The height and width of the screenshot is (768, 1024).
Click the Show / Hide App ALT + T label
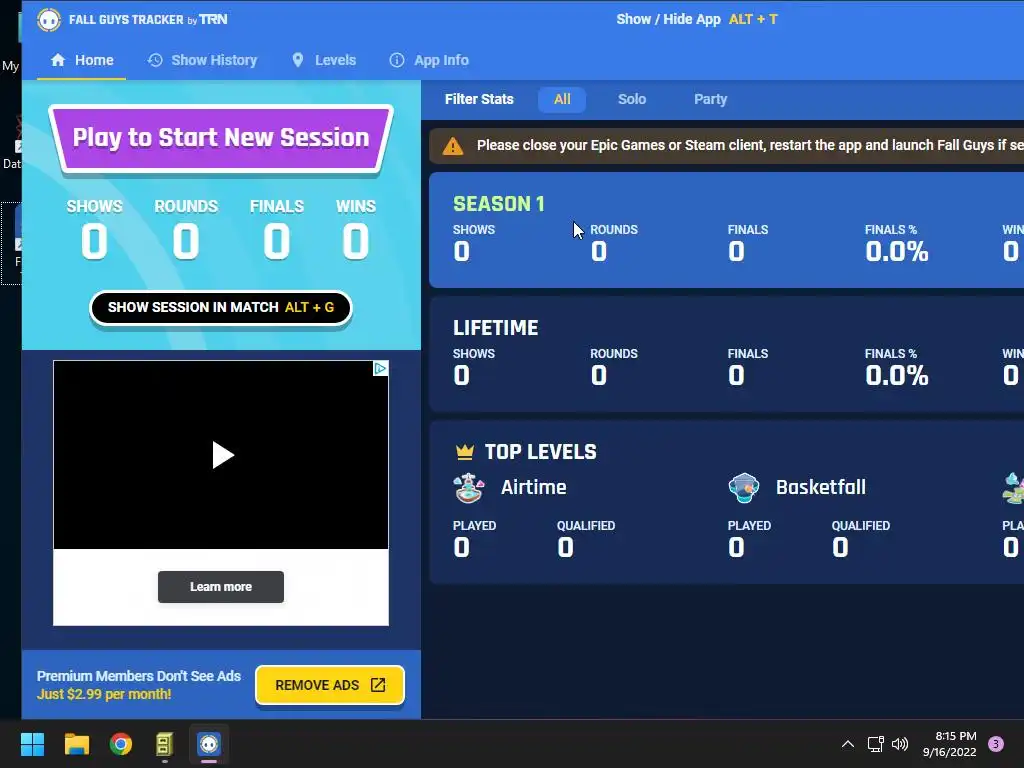tap(697, 19)
